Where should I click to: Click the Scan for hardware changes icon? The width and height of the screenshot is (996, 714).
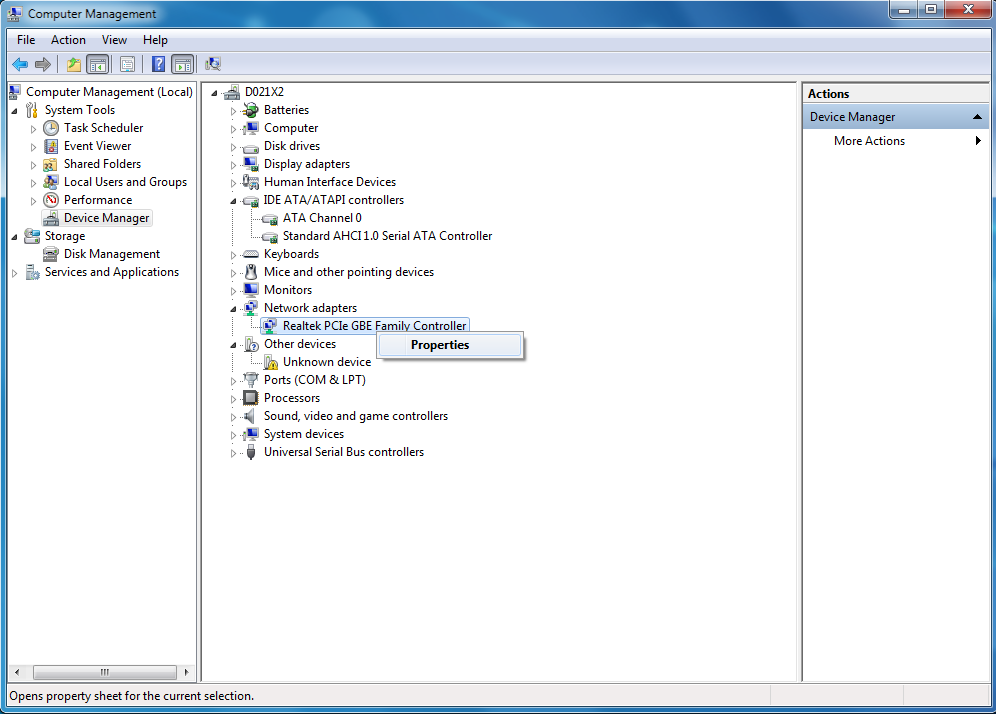tap(213, 64)
